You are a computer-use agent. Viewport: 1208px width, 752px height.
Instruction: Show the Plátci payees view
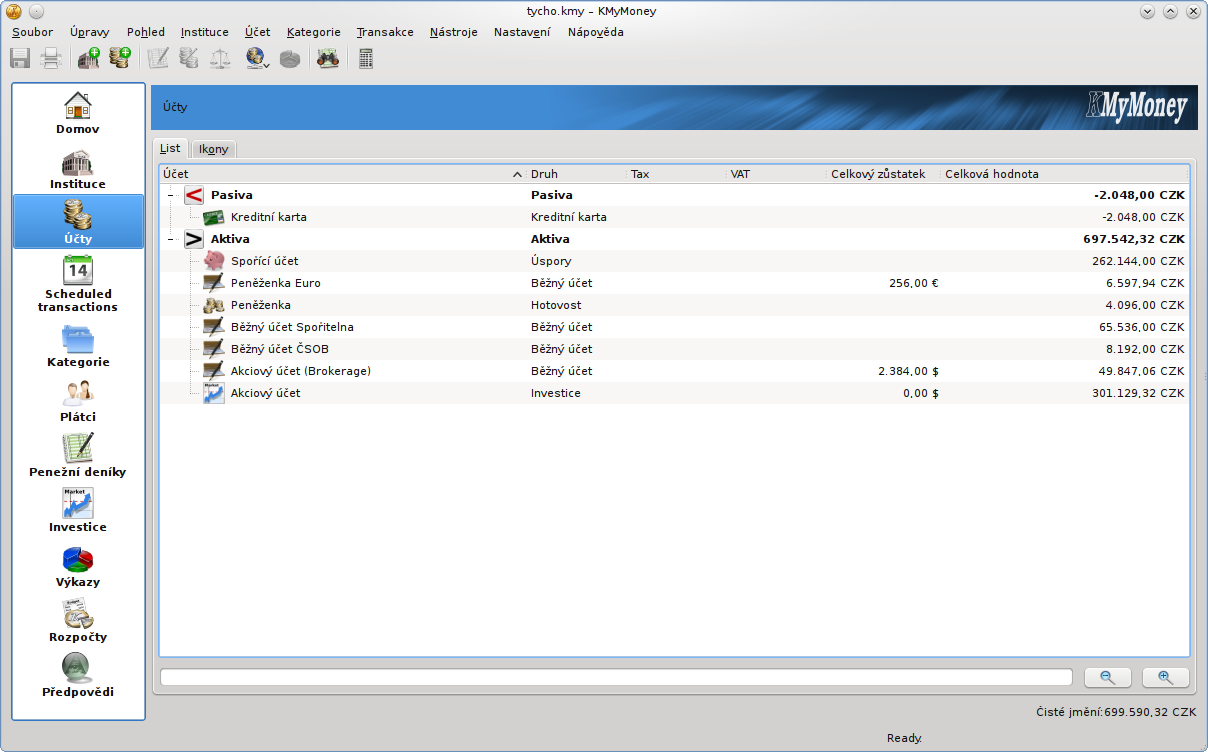78,401
